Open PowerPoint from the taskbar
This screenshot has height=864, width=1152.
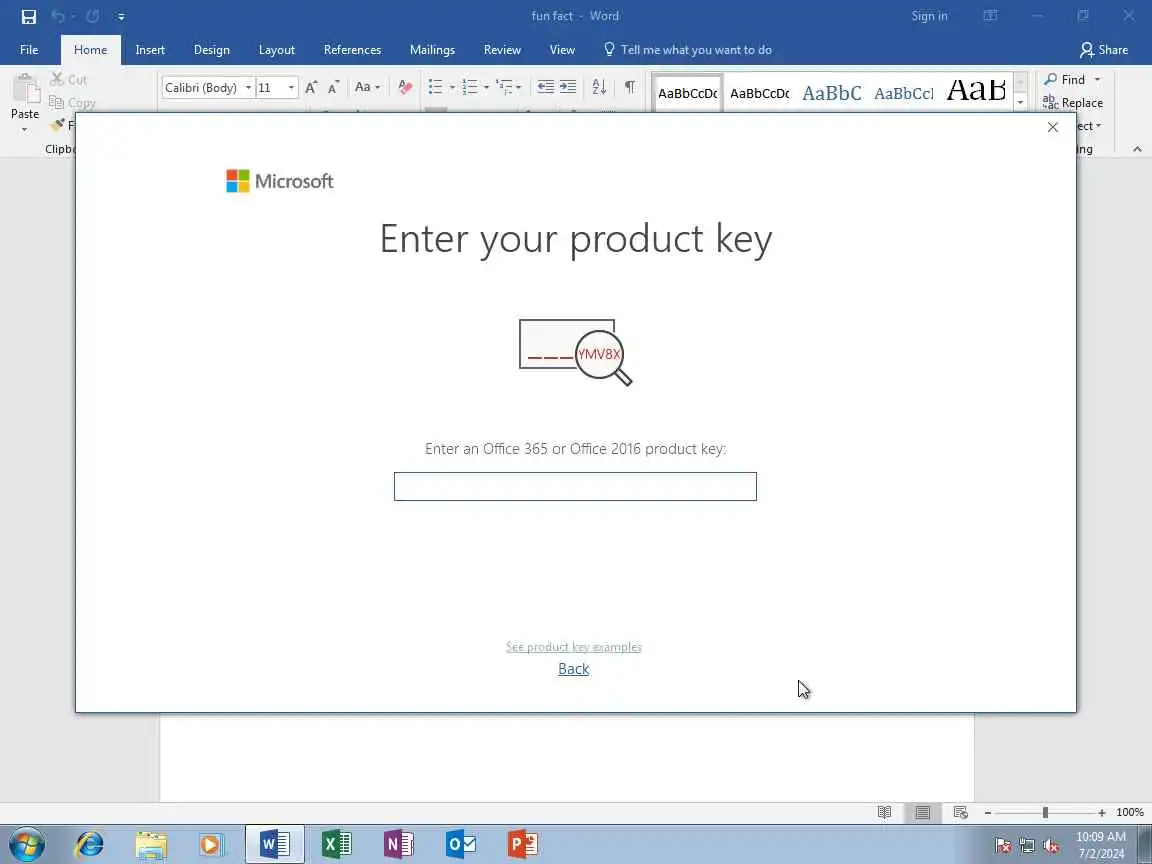(x=522, y=845)
